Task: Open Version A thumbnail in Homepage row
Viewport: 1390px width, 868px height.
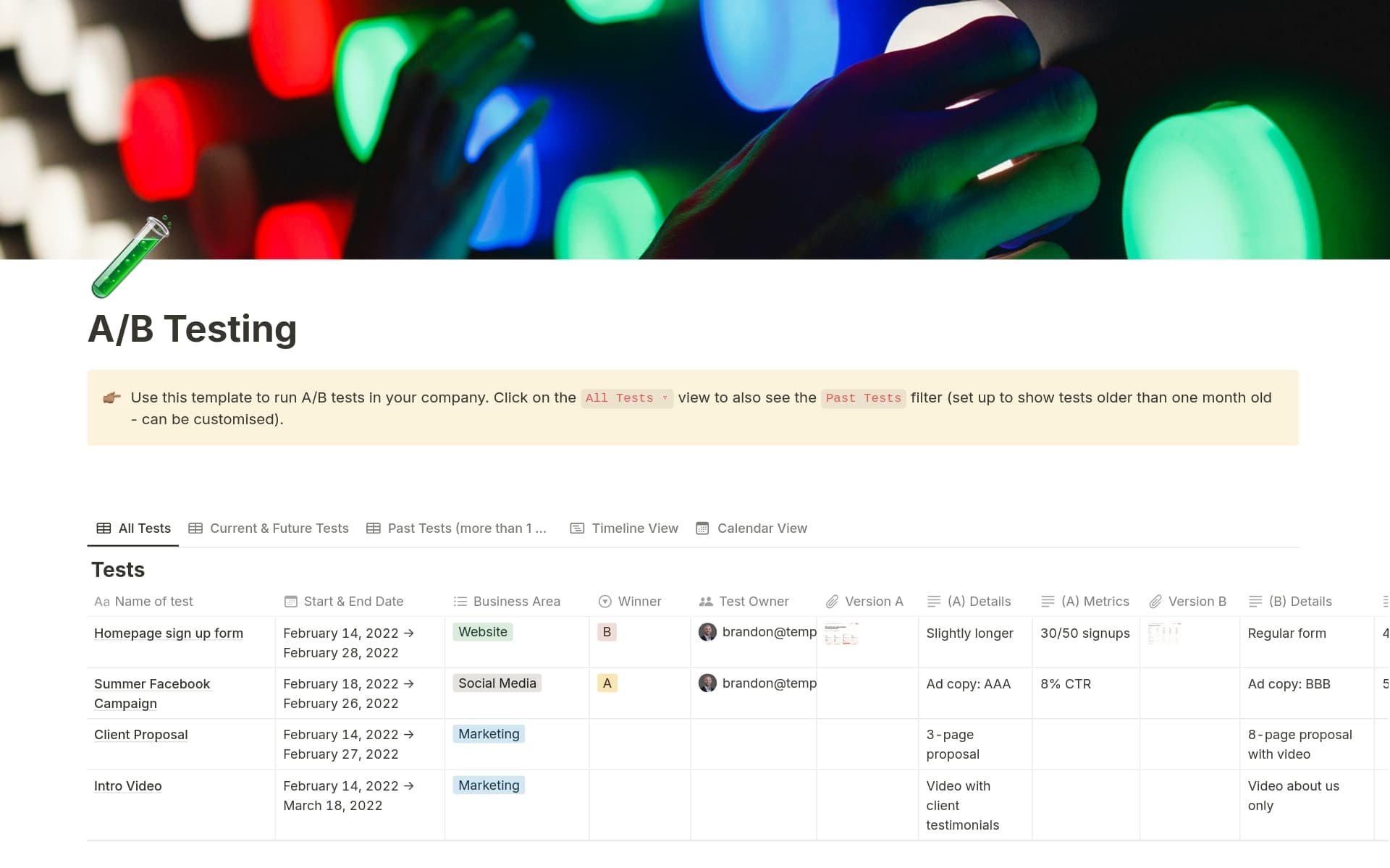Action: point(841,634)
